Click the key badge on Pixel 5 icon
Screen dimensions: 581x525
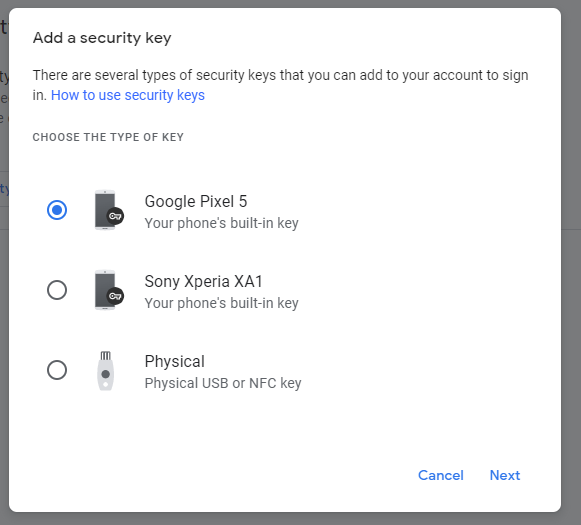coord(115,216)
